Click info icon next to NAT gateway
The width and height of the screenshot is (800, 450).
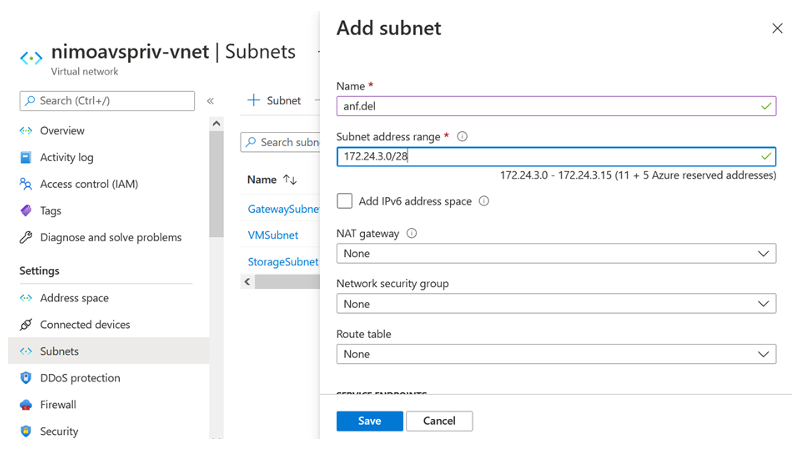point(412,234)
